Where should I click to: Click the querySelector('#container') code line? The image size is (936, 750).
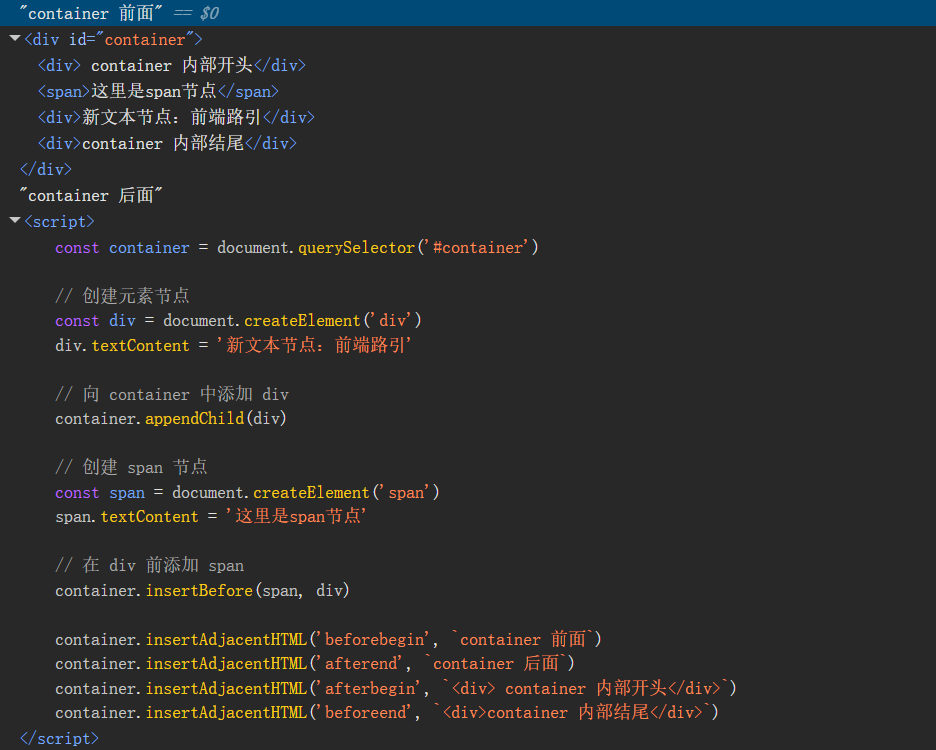297,247
